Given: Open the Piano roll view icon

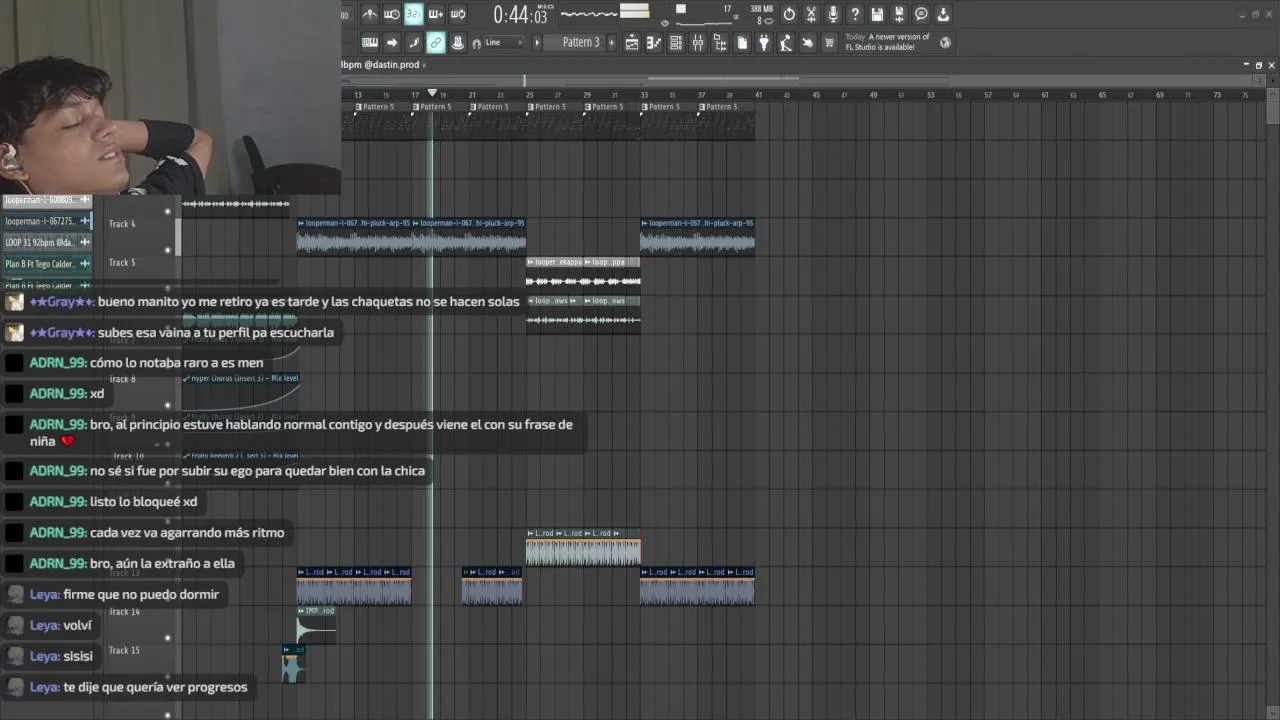Looking at the screenshot, I should [654, 42].
